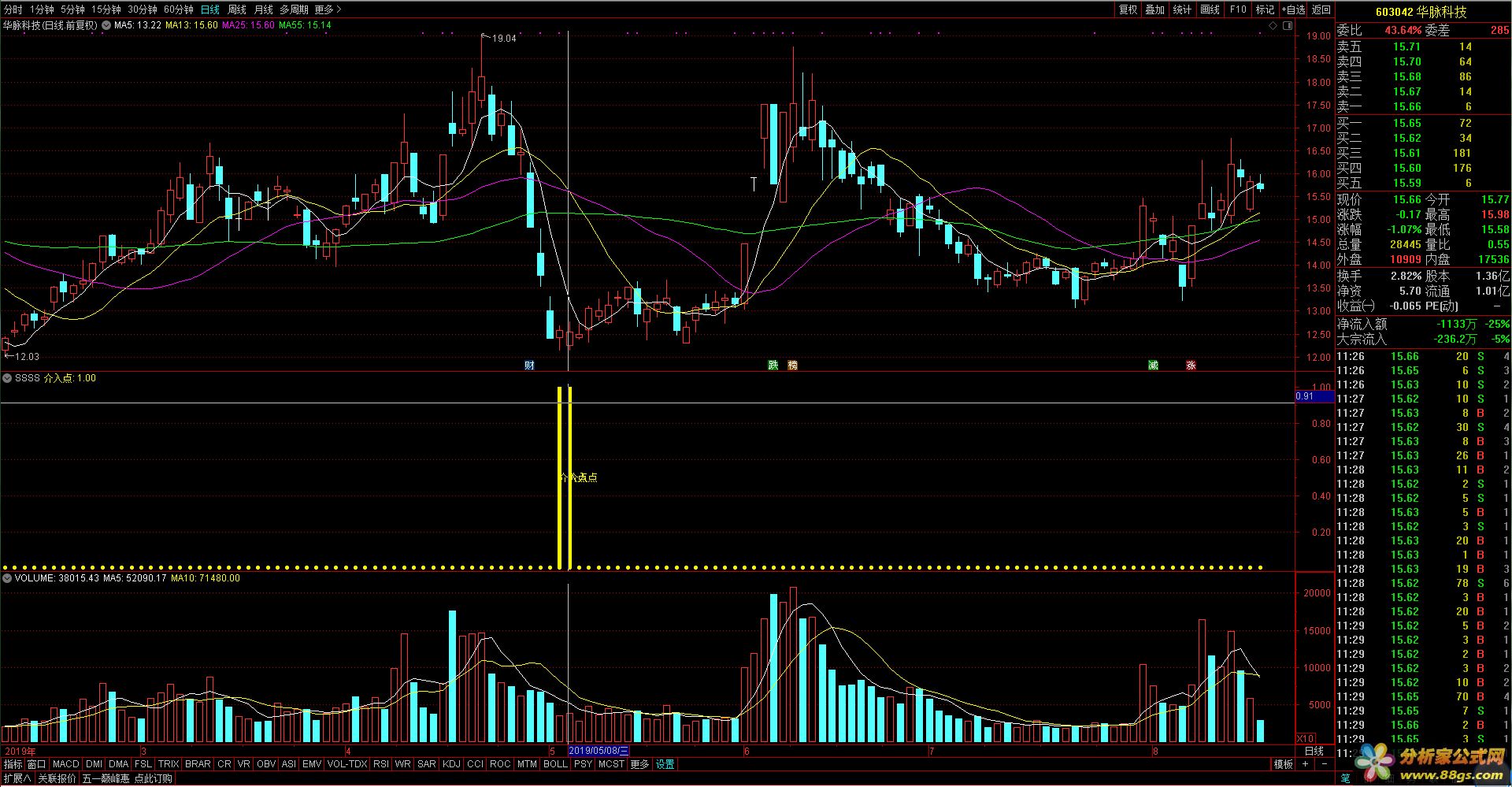Click the X10 volume scale box
1512x787 pixels.
coord(1305,739)
